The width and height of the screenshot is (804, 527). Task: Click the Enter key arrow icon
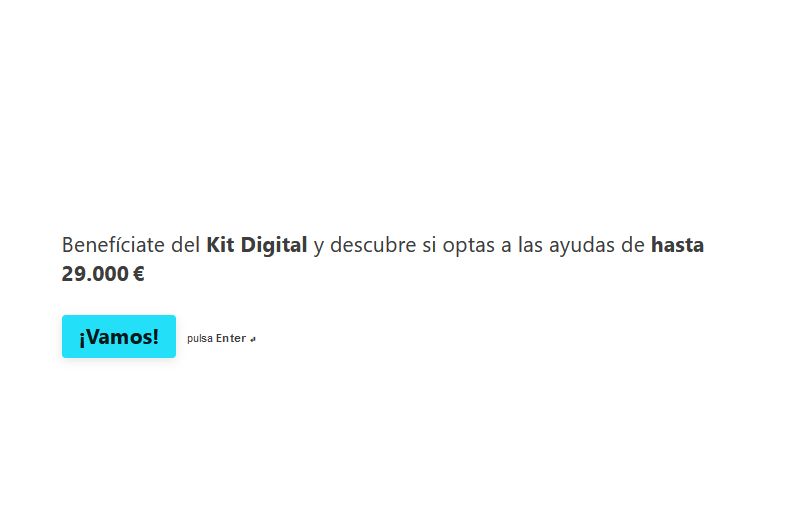click(x=253, y=339)
